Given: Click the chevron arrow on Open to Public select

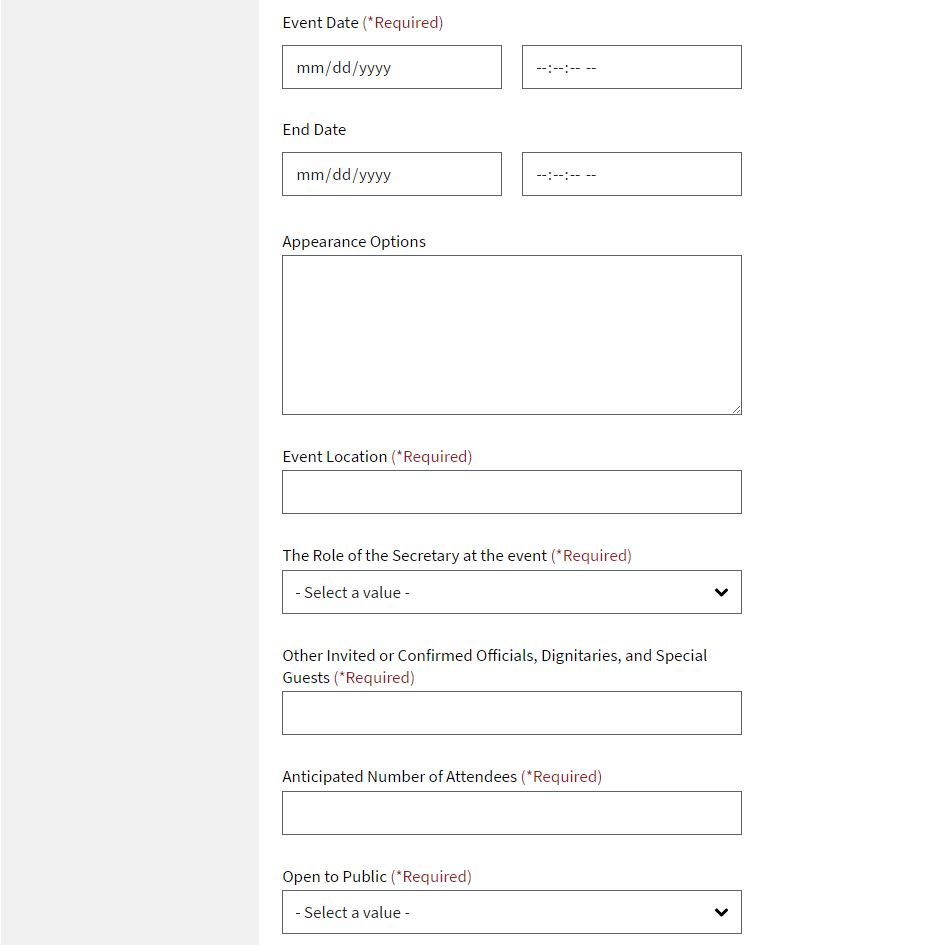Looking at the screenshot, I should click(721, 912).
